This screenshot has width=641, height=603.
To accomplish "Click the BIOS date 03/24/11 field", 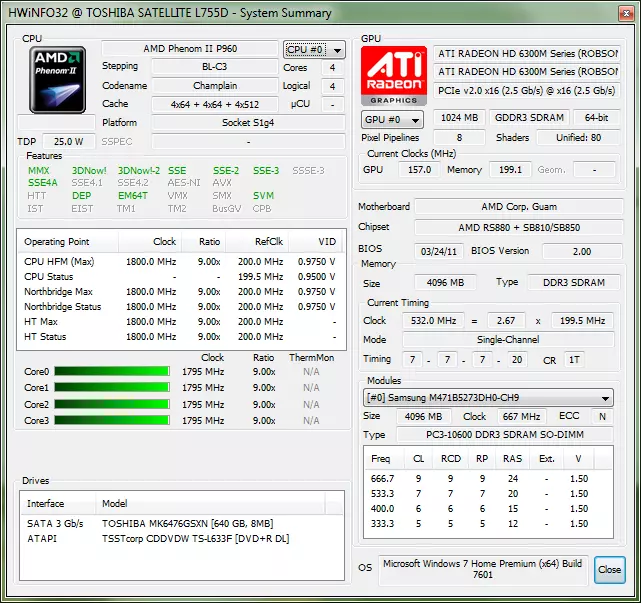I will click(439, 251).
